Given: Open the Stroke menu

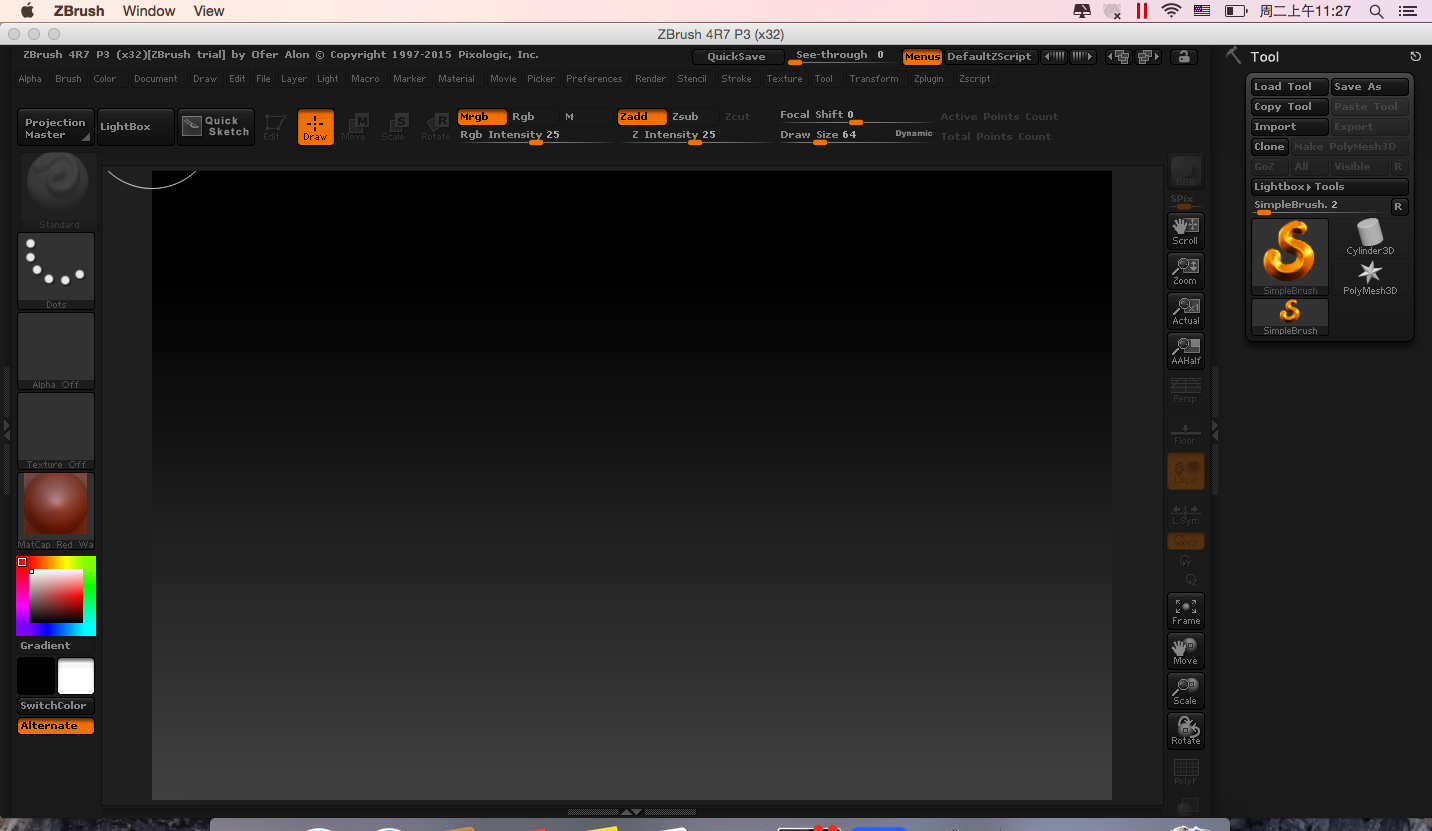Looking at the screenshot, I should (x=736, y=79).
